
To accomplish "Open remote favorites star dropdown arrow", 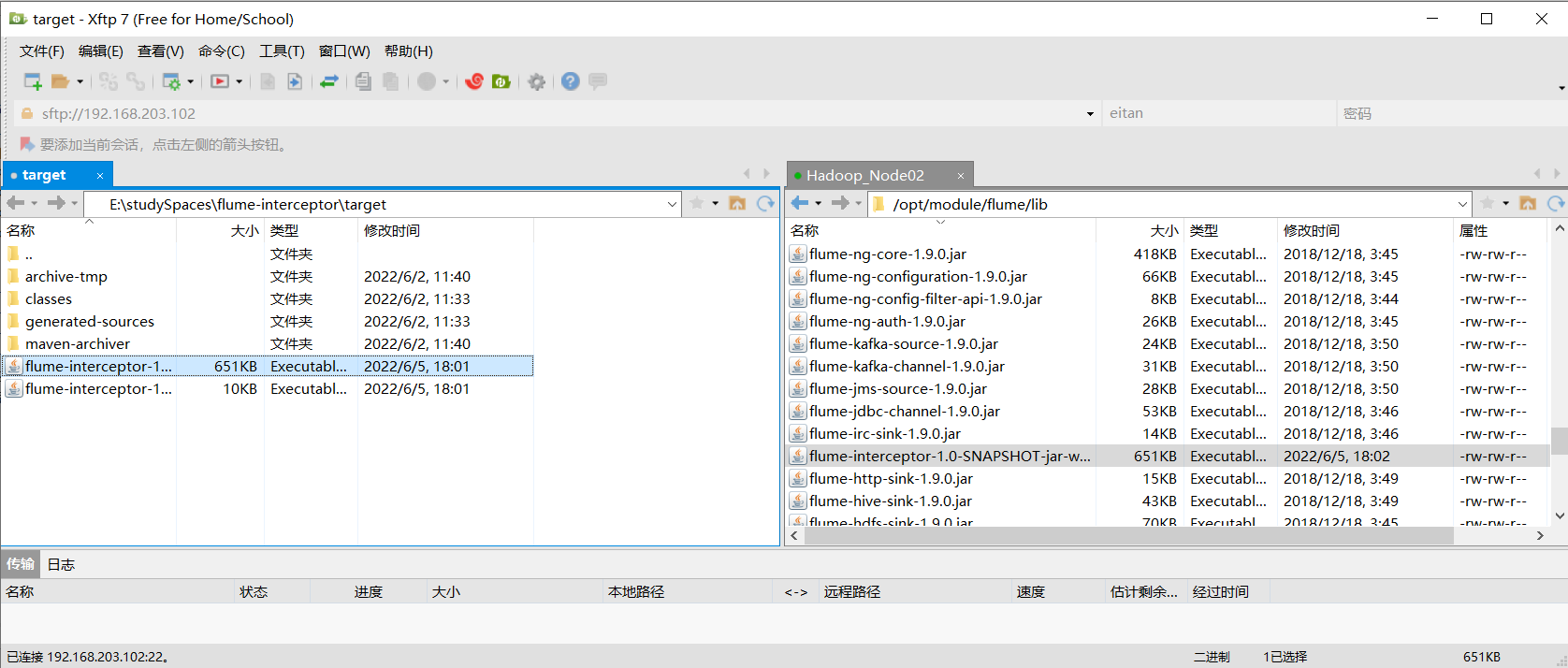I will coord(1505,203).
